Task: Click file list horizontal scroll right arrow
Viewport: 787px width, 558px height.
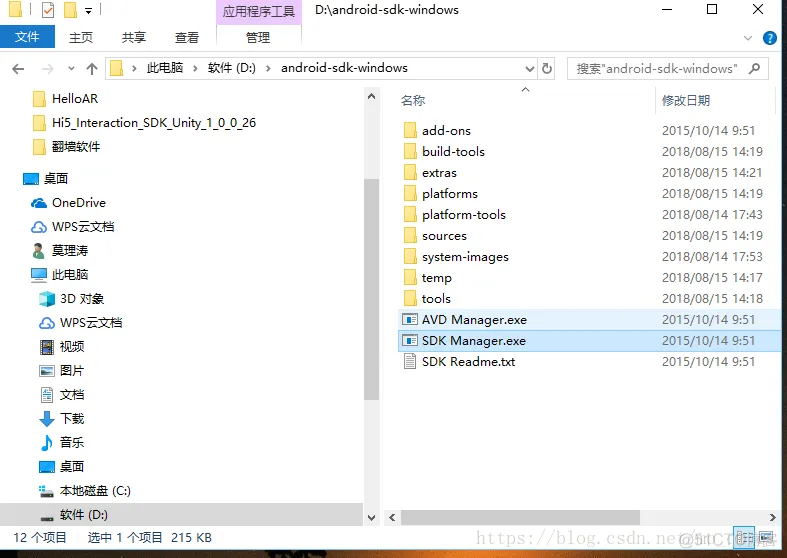Action: tap(772, 517)
